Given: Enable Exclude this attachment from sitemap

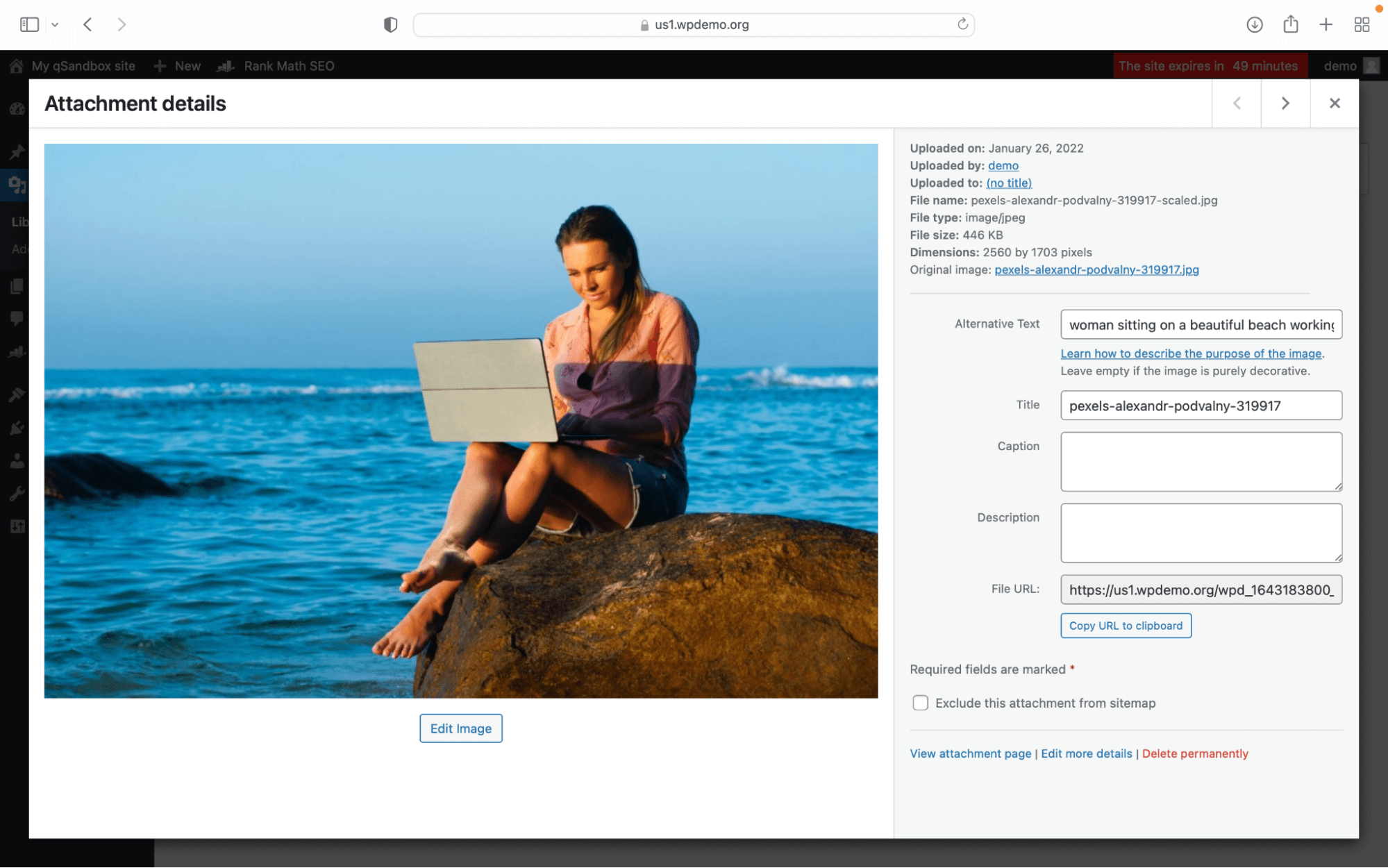Looking at the screenshot, I should 920,703.
